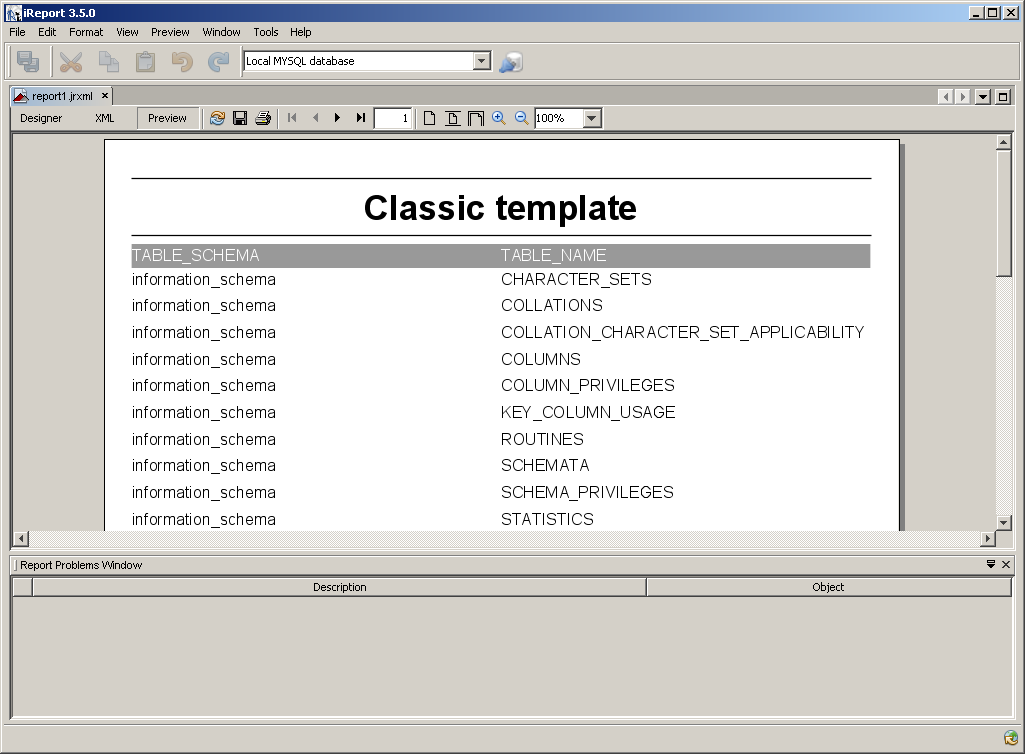Zoom out with the magnifier minus icon

522,118
